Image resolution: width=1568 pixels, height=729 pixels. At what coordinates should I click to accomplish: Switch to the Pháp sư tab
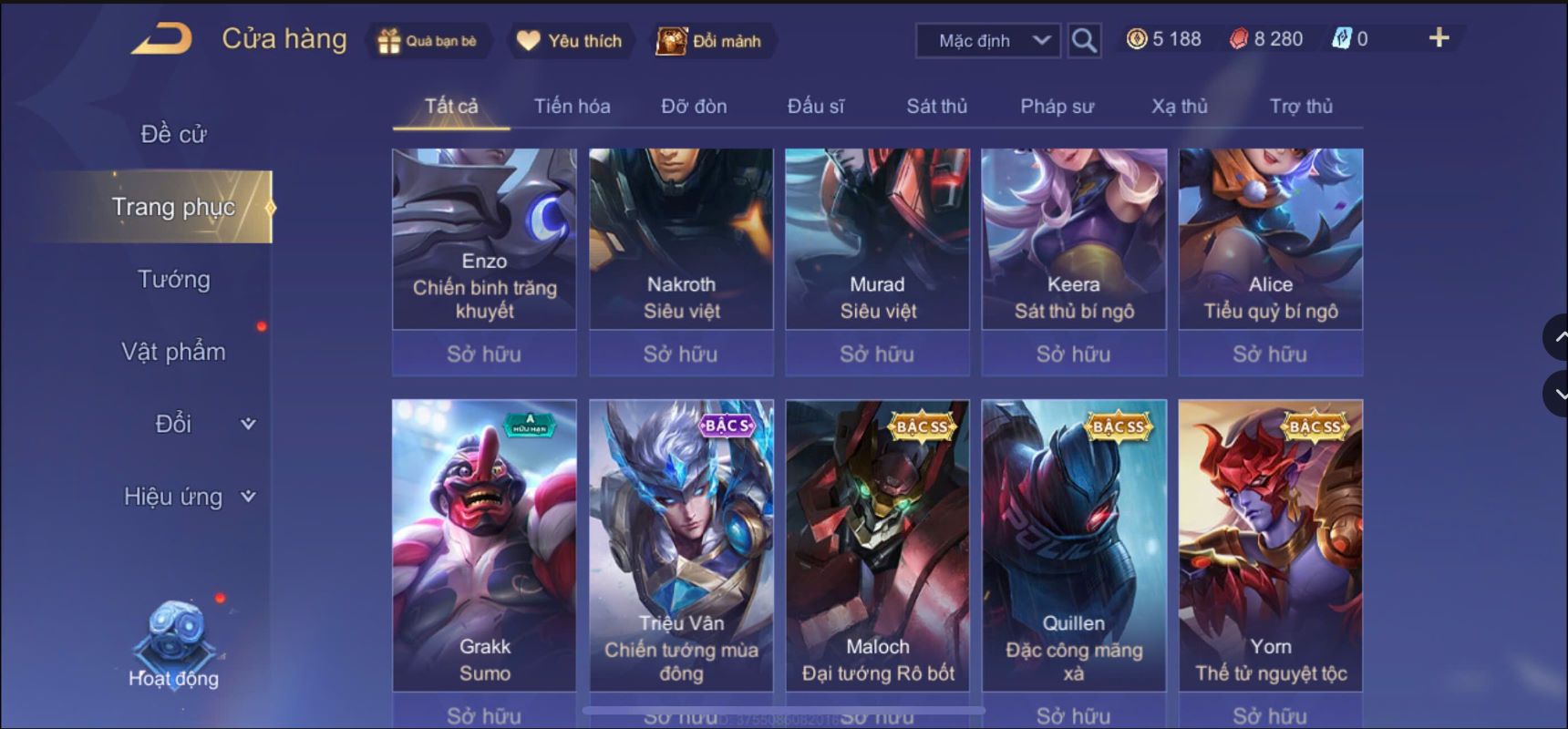1057,107
